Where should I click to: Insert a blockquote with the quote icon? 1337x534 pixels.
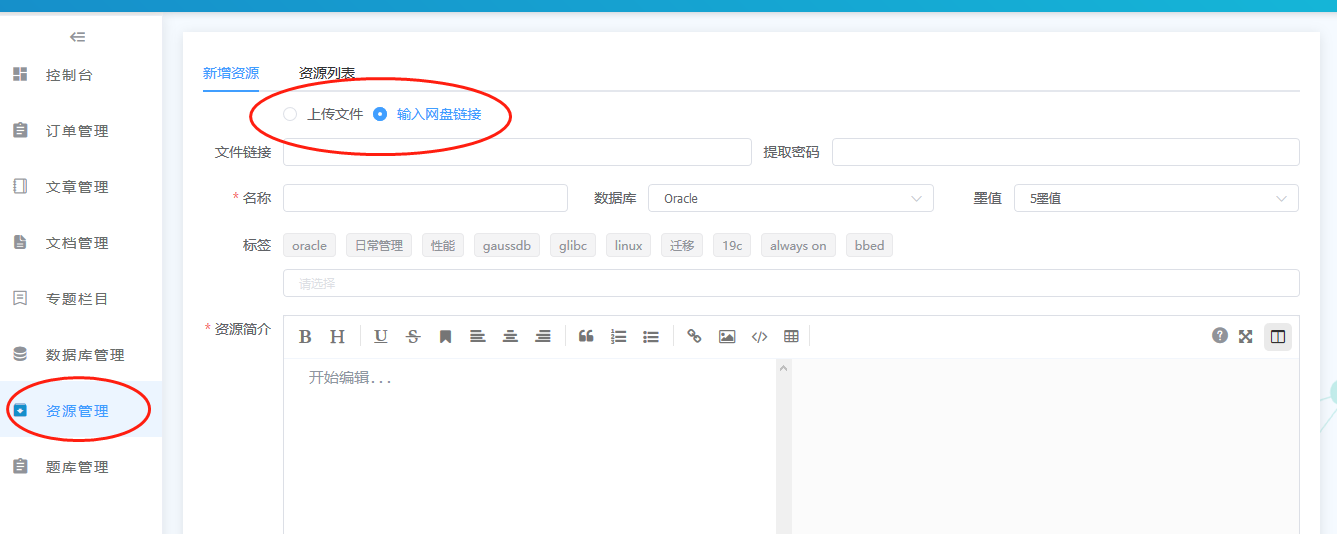tap(586, 337)
